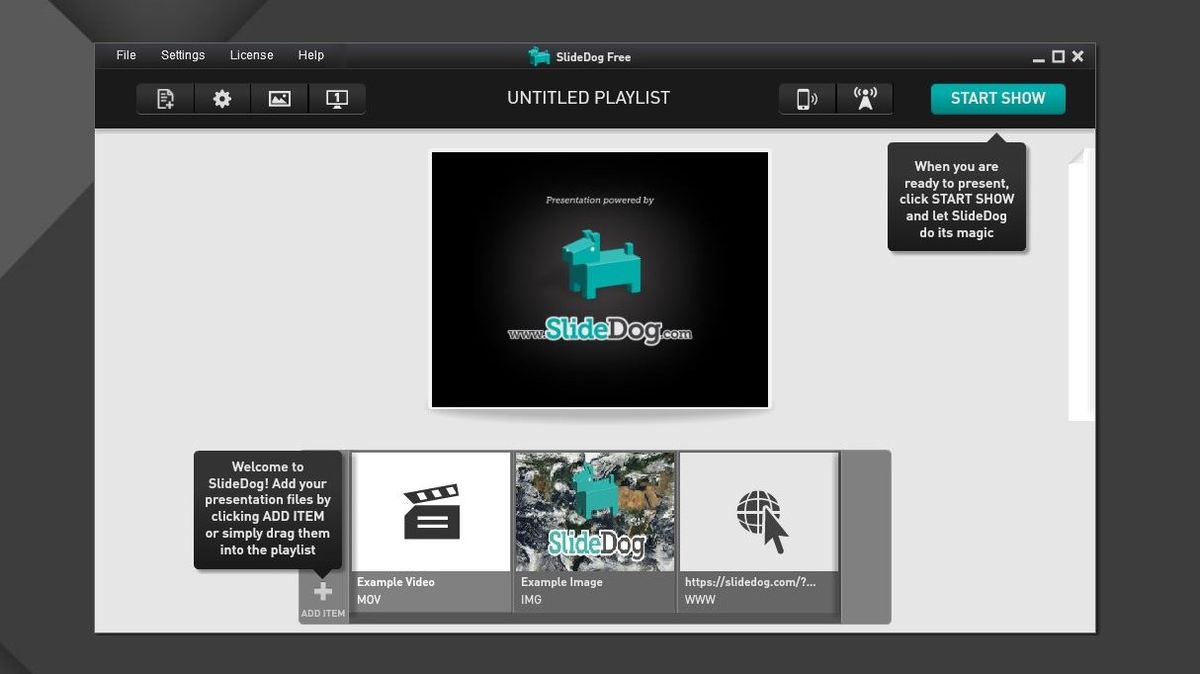Image resolution: width=1200 pixels, height=674 pixels.
Task: Open the slidedog.com web page item
Action: (758, 512)
